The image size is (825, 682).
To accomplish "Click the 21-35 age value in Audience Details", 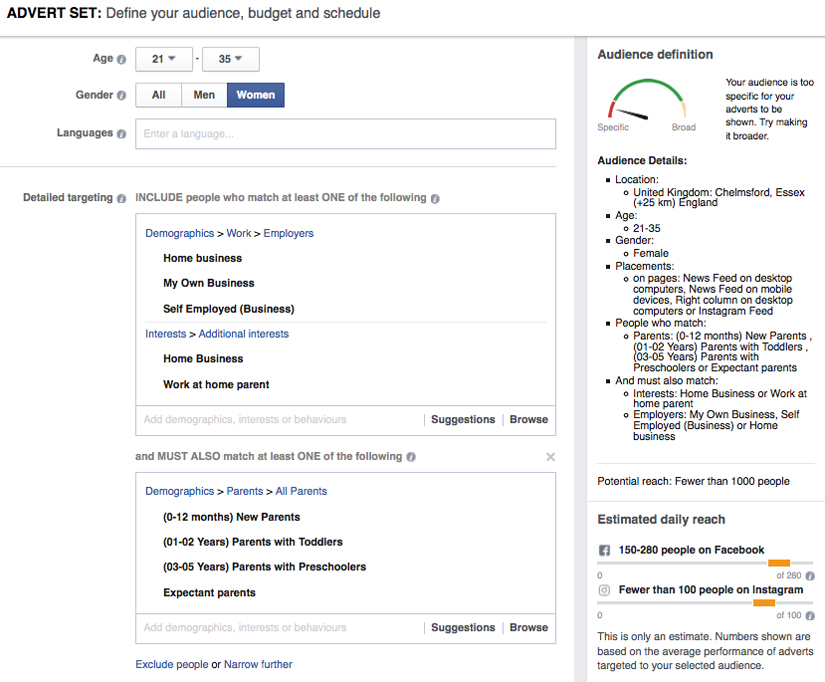I will (x=647, y=228).
